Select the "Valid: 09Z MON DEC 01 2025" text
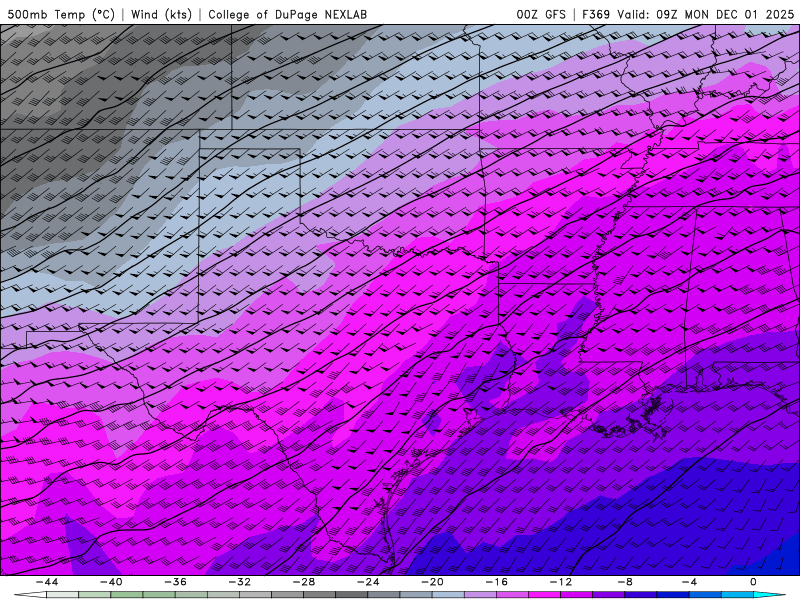Viewport: 800px width, 600px height. point(705,14)
